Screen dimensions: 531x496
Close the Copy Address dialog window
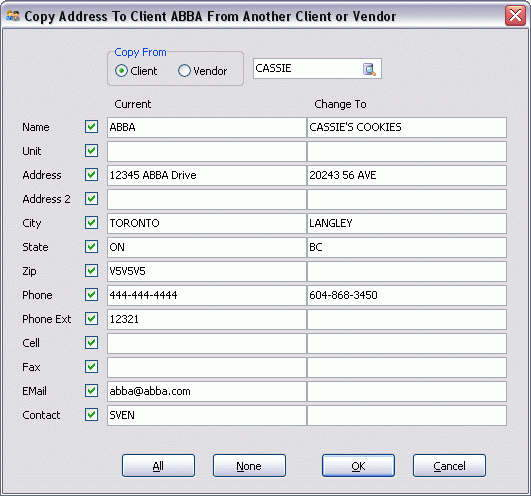[515, 15]
